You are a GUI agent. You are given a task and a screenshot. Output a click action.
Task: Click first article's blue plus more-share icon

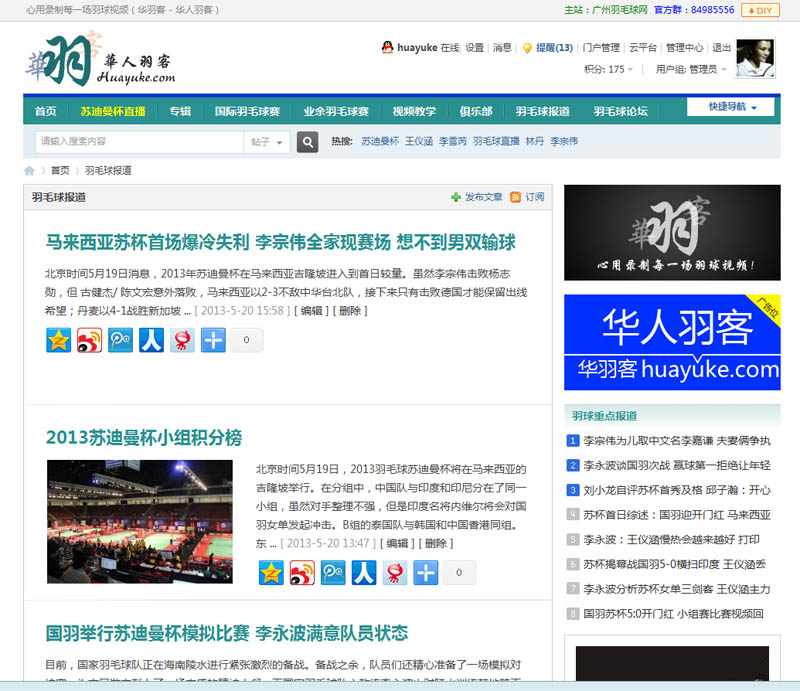coord(213,340)
